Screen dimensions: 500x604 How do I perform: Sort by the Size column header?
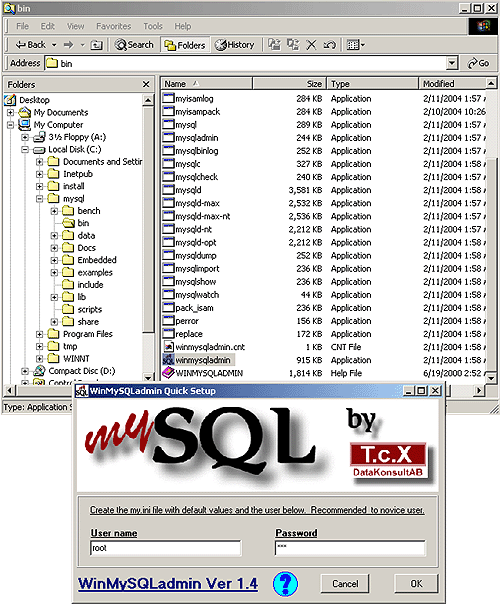pyautogui.click(x=289, y=84)
